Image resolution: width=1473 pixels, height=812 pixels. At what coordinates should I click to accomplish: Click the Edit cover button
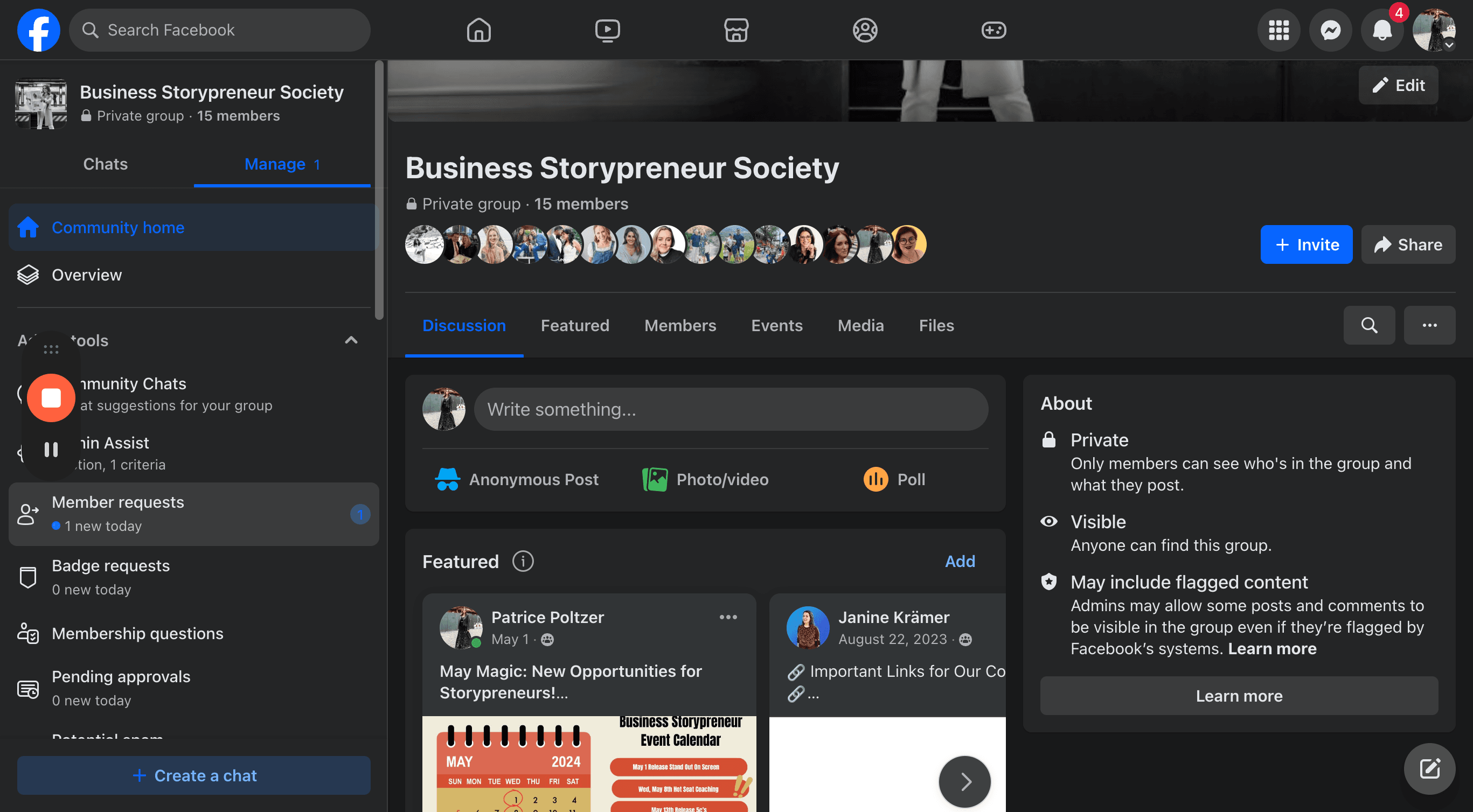click(x=1398, y=85)
